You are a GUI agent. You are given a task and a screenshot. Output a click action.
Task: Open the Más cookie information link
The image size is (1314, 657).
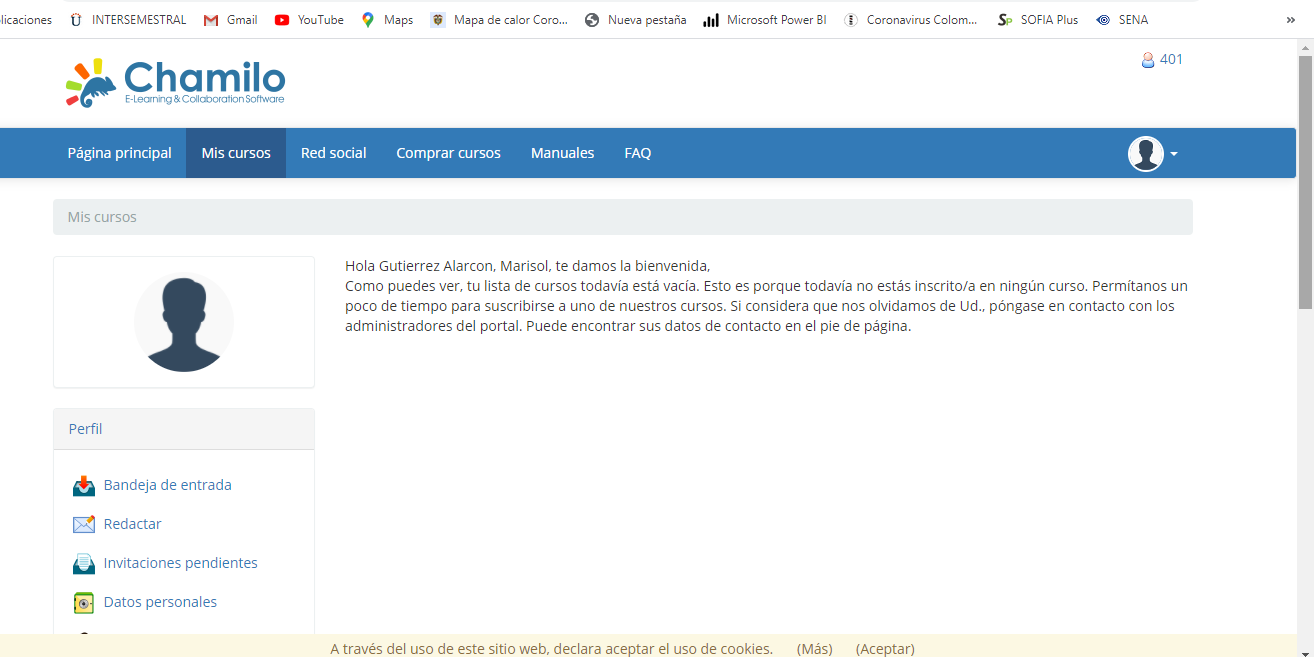click(x=814, y=648)
